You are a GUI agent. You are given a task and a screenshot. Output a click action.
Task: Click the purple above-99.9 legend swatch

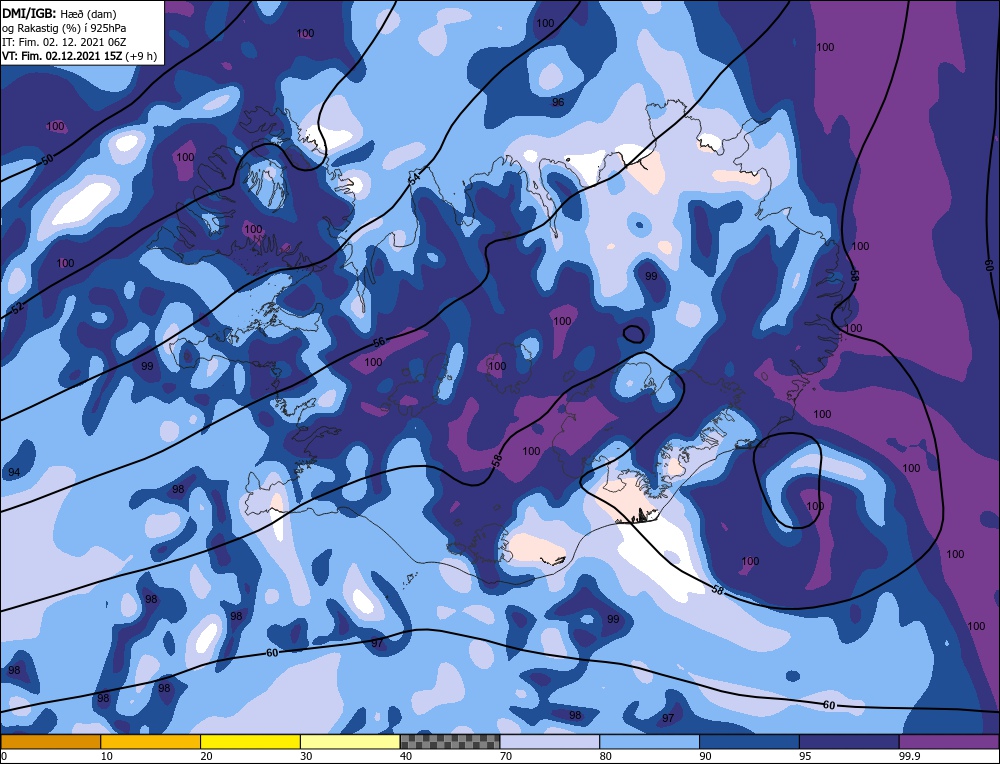(x=950, y=742)
